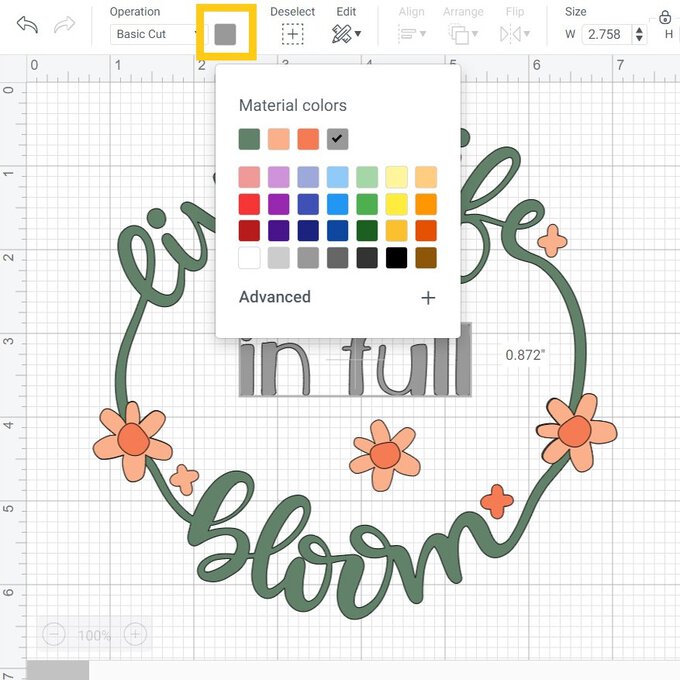
Task: Choose the dark green material color swatch
Action: click(249, 139)
